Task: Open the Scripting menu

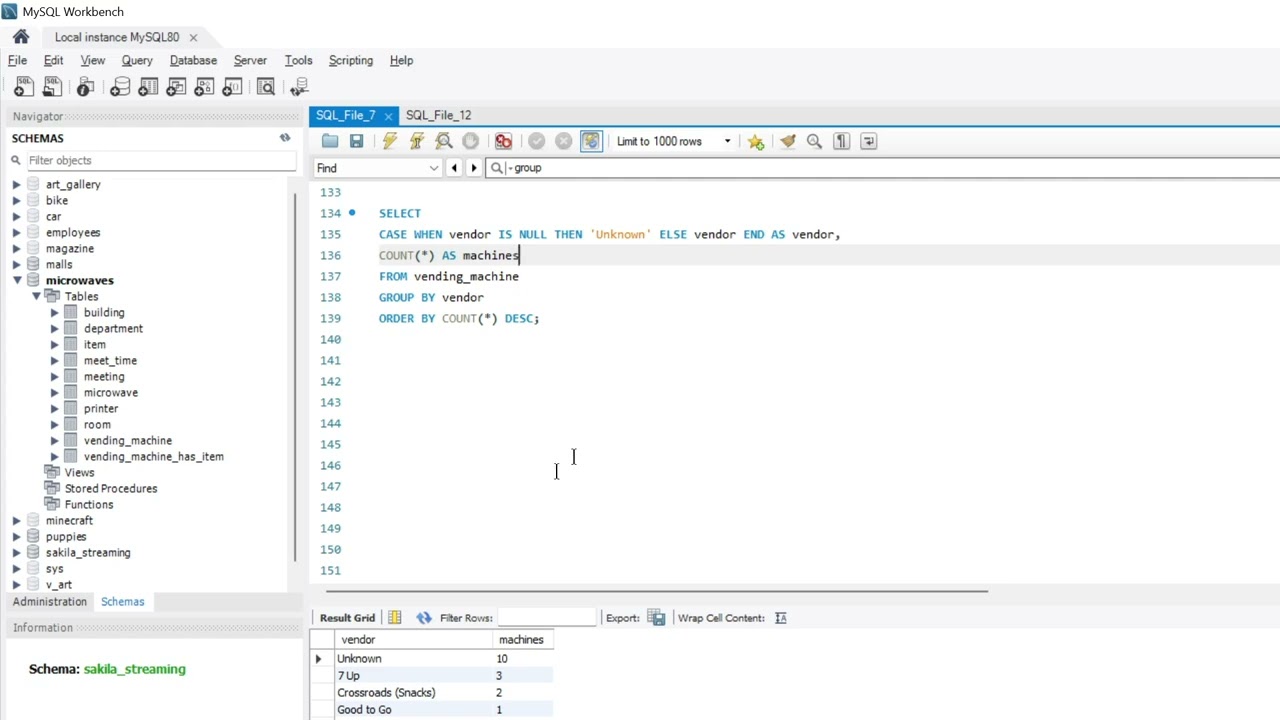Action: click(x=351, y=60)
